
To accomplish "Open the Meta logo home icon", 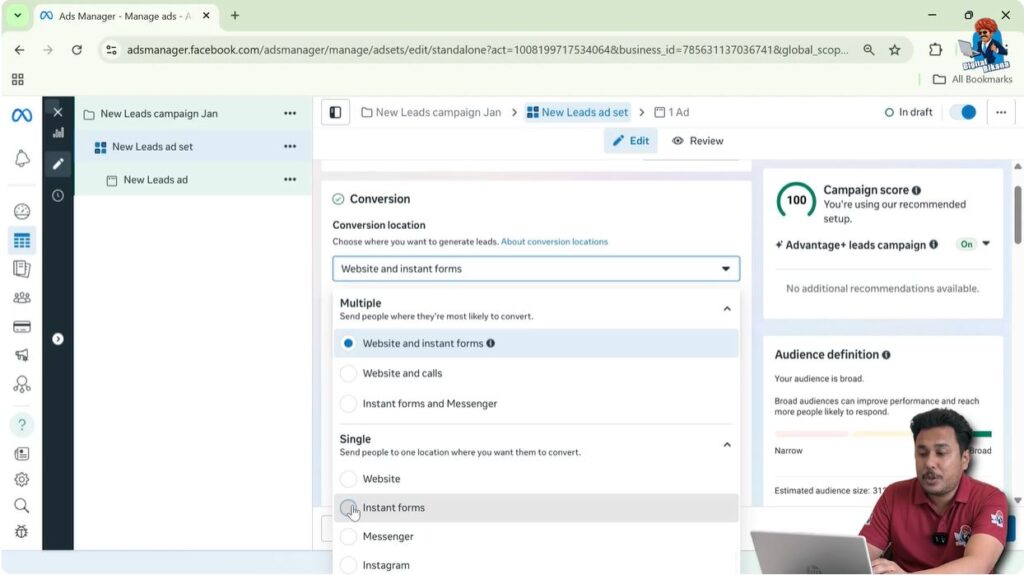I will (x=22, y=116).
